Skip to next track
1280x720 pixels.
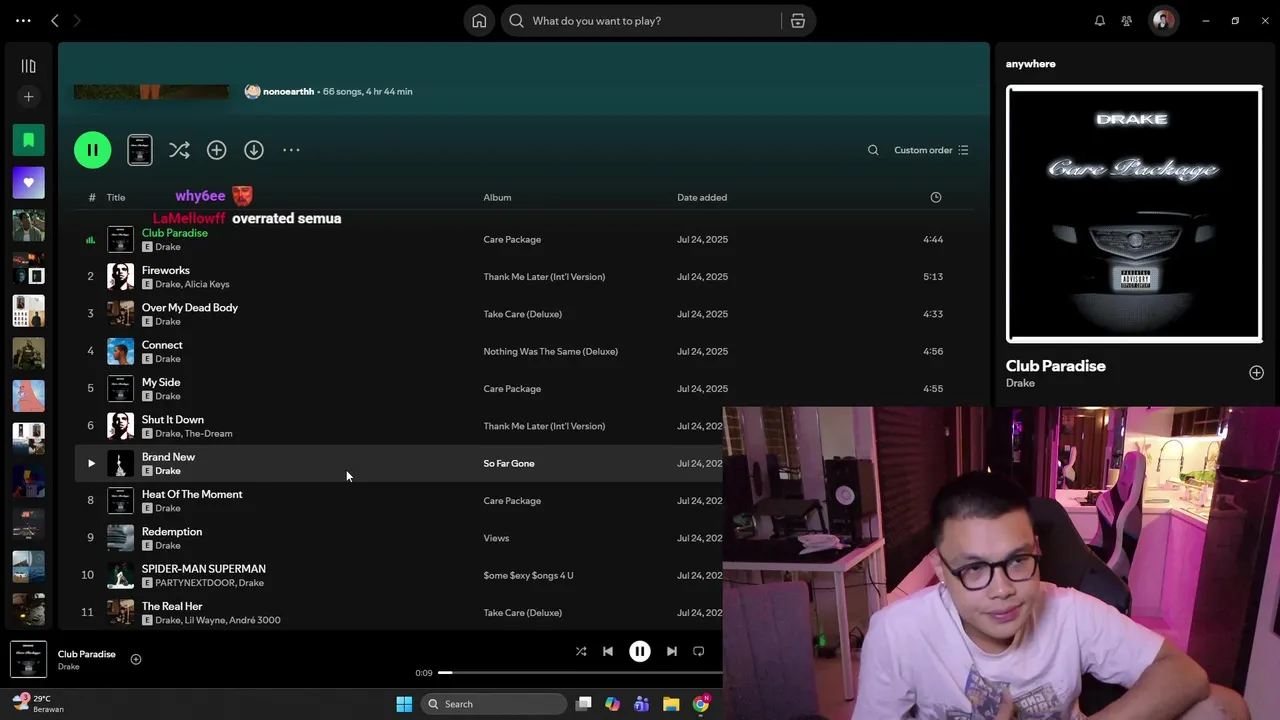[x=672, y=651]
